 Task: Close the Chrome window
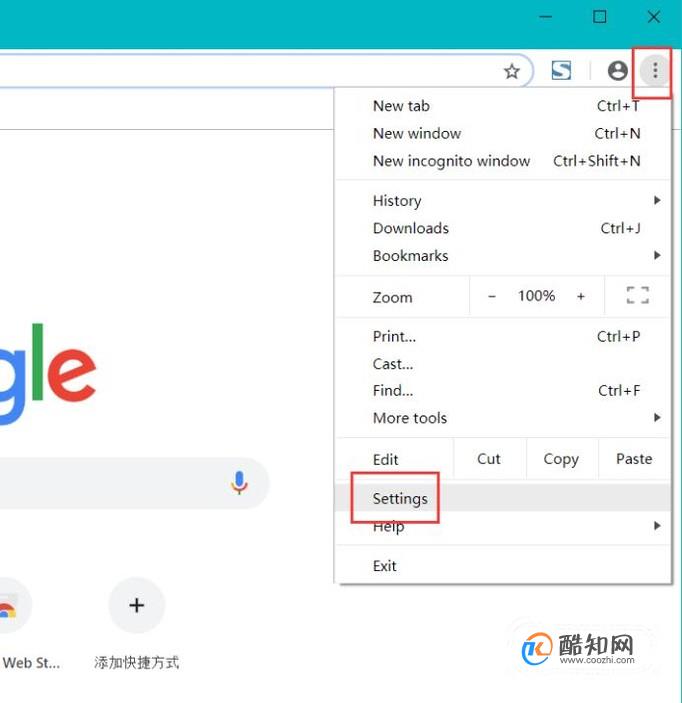[x=654, y=17]
